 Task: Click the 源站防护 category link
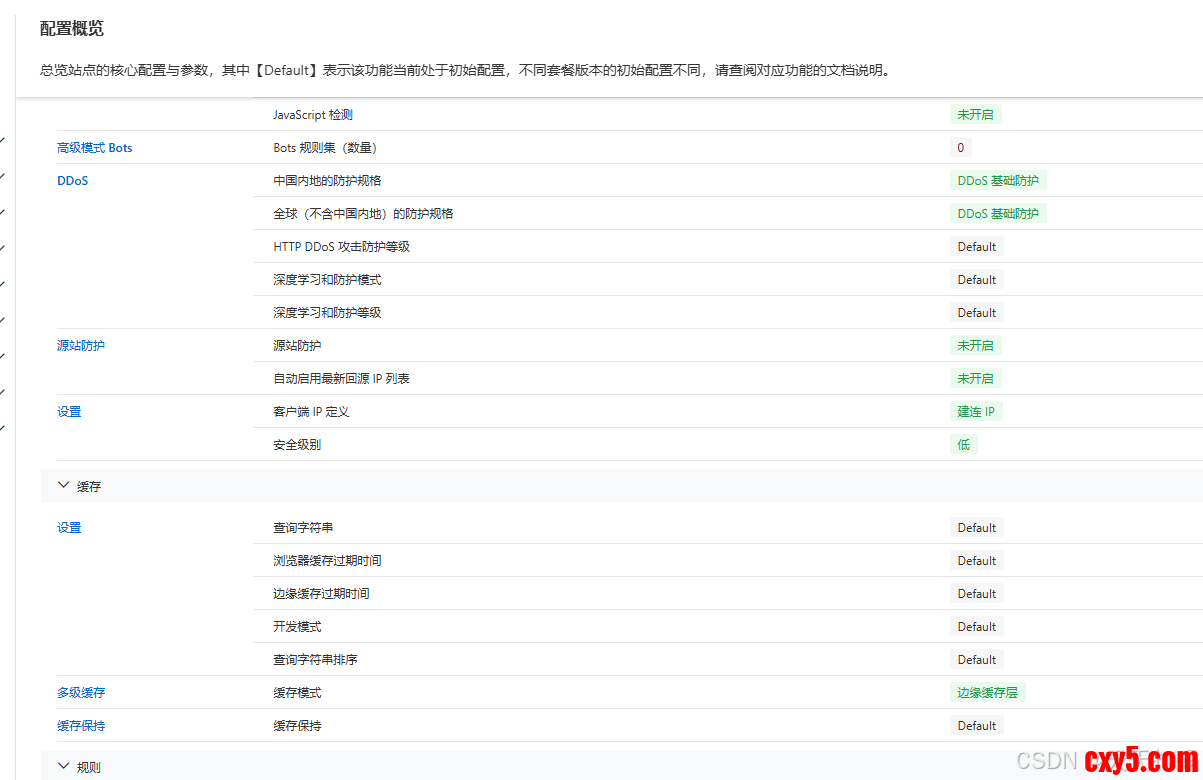pyautogui.click(x=80, y=346)
